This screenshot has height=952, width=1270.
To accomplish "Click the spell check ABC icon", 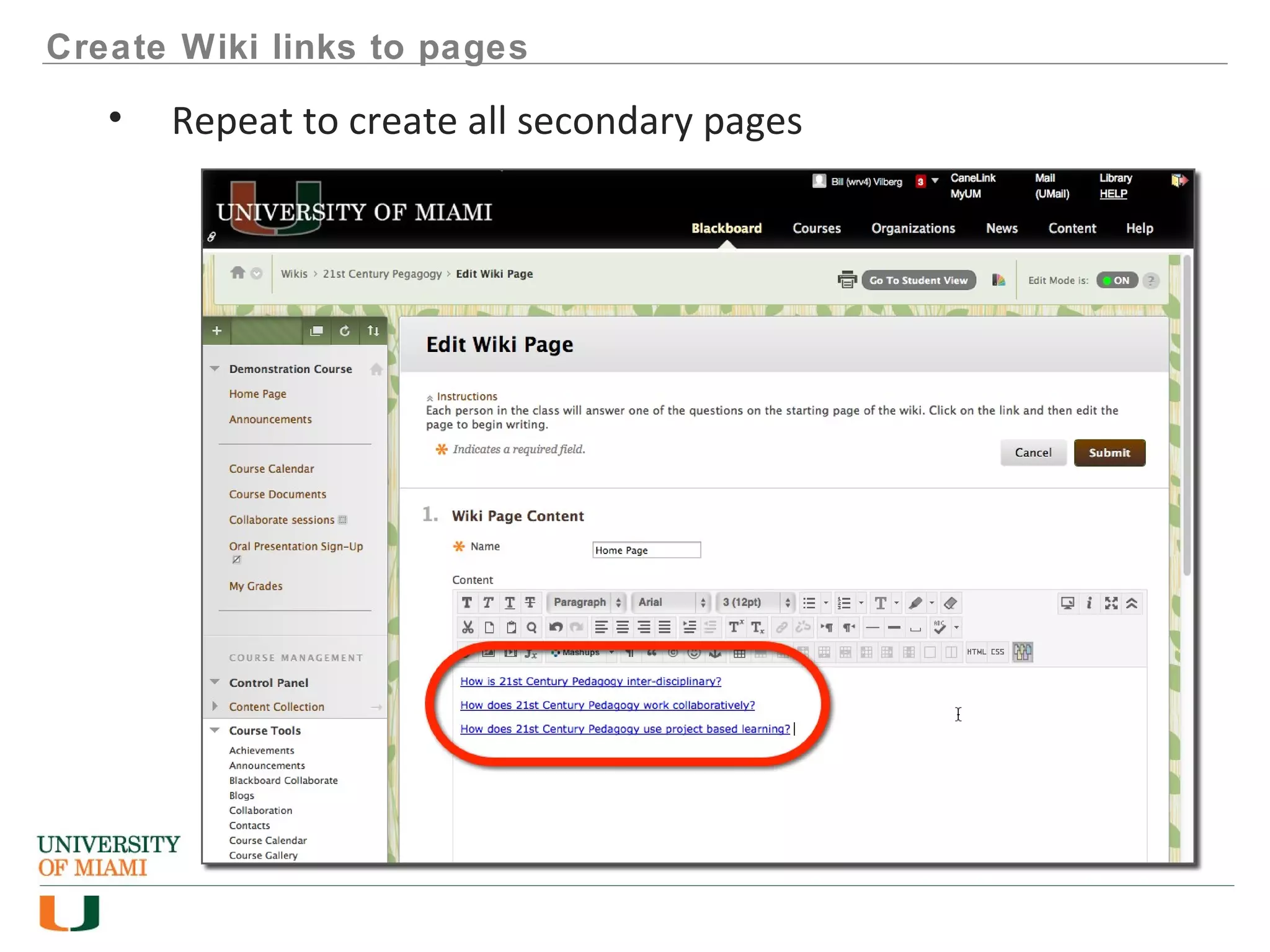I will [x=939, y=627].
